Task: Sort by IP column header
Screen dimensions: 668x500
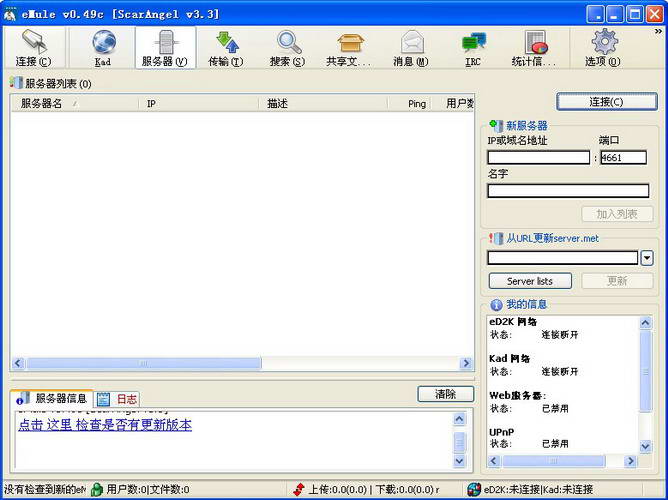Action: click(199, 103)
